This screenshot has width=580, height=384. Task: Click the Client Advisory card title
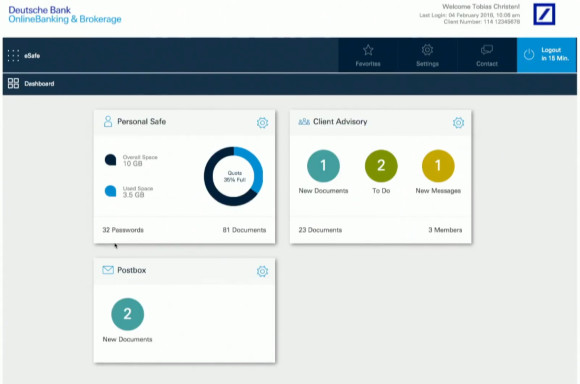point(340,121)
